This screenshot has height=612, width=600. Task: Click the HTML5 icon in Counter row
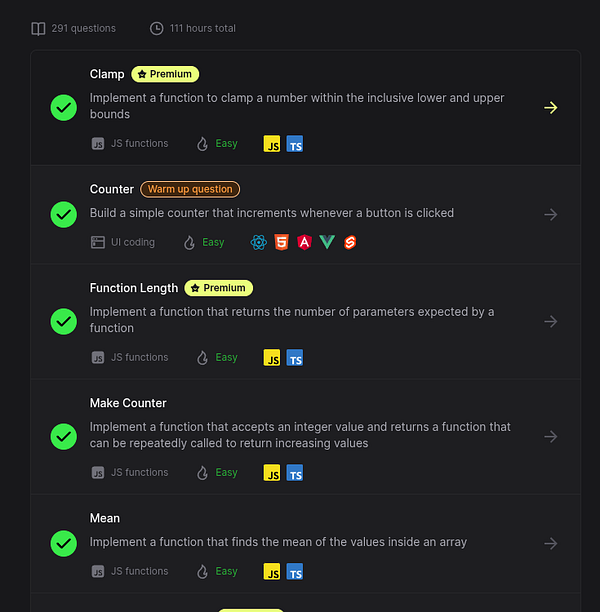[x=282, y=242]
